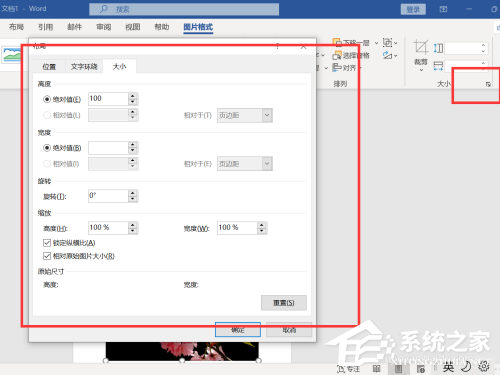Select height absolute value (绝对值E) radio
The height and width of the screenshot is (375, 500).
47,99
